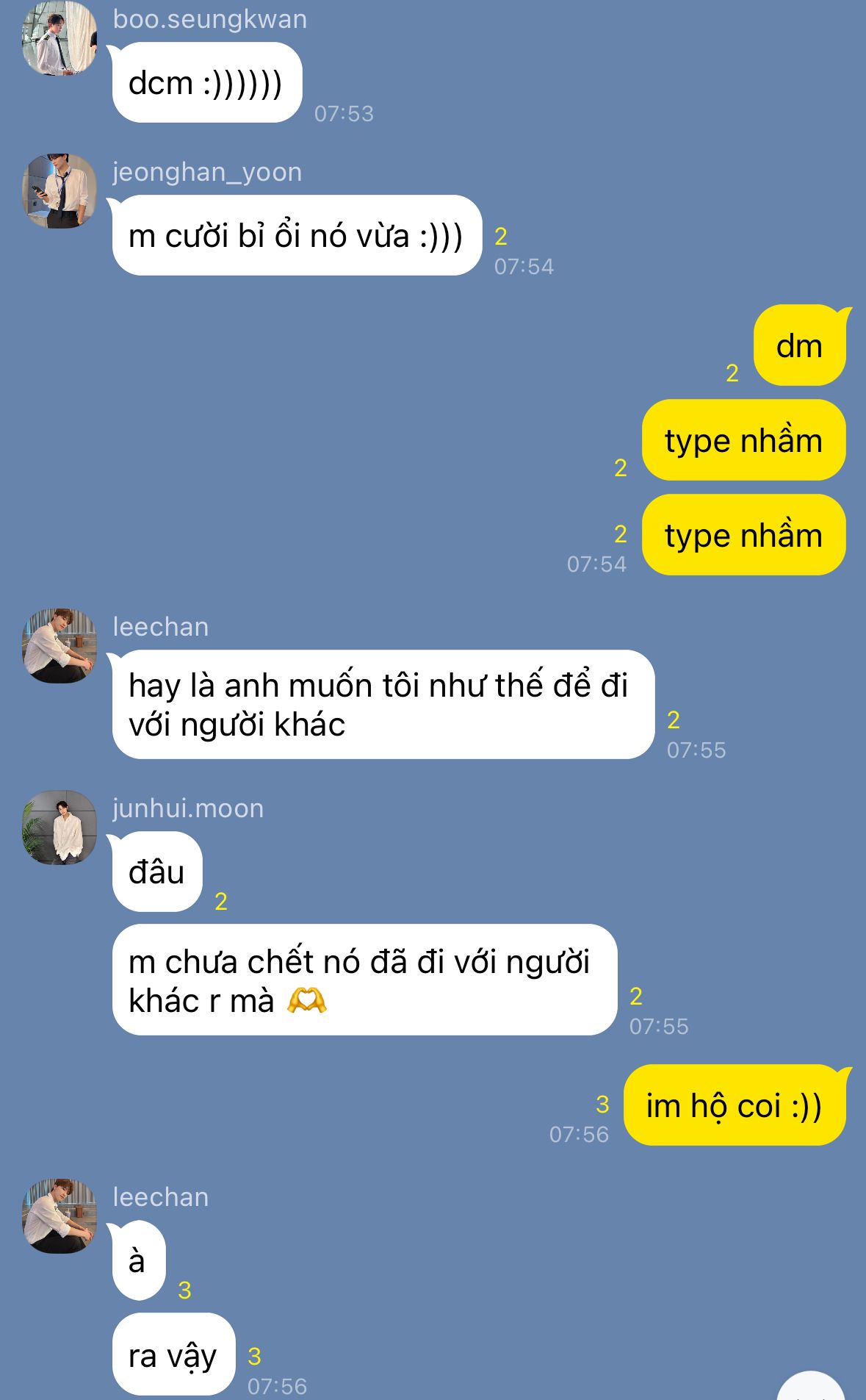Select the 'dcm :))))))' message bubble
866x1400 pixels.
[206, 82]
